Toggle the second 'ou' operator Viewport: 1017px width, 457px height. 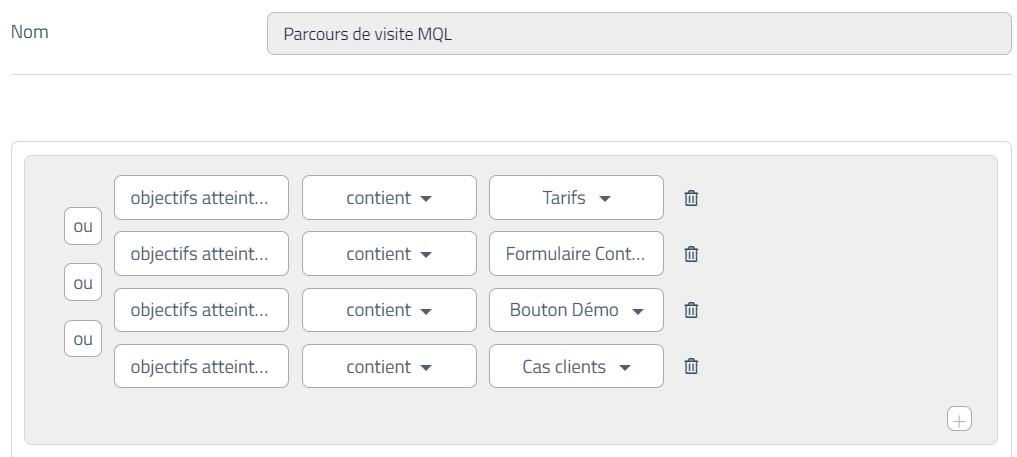coord(83,283)
